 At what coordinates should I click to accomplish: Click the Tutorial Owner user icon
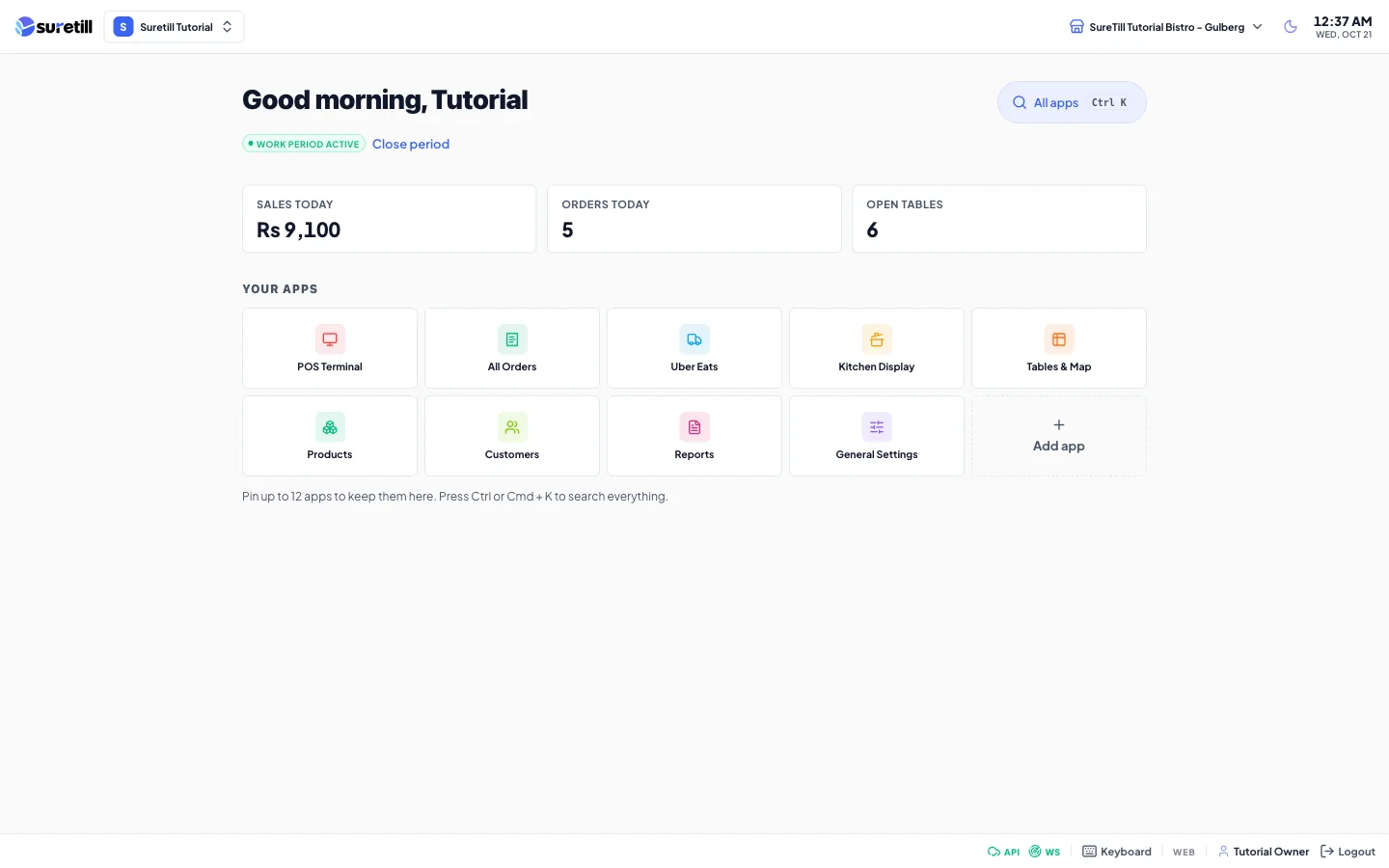coord(1223,852)
